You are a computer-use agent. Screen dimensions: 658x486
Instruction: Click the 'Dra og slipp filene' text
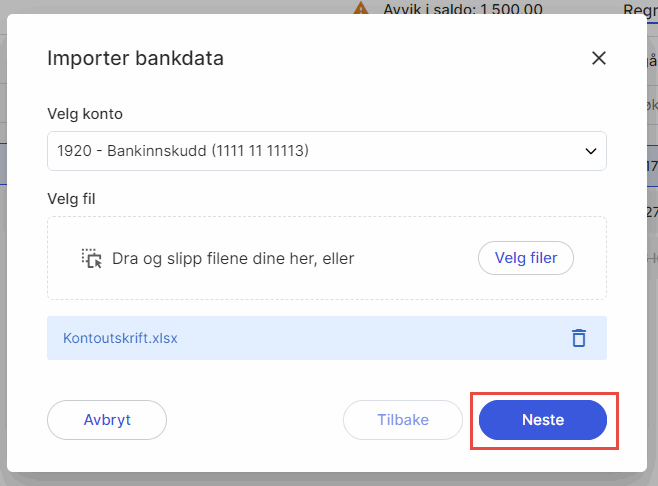click(x=233, y=259)
